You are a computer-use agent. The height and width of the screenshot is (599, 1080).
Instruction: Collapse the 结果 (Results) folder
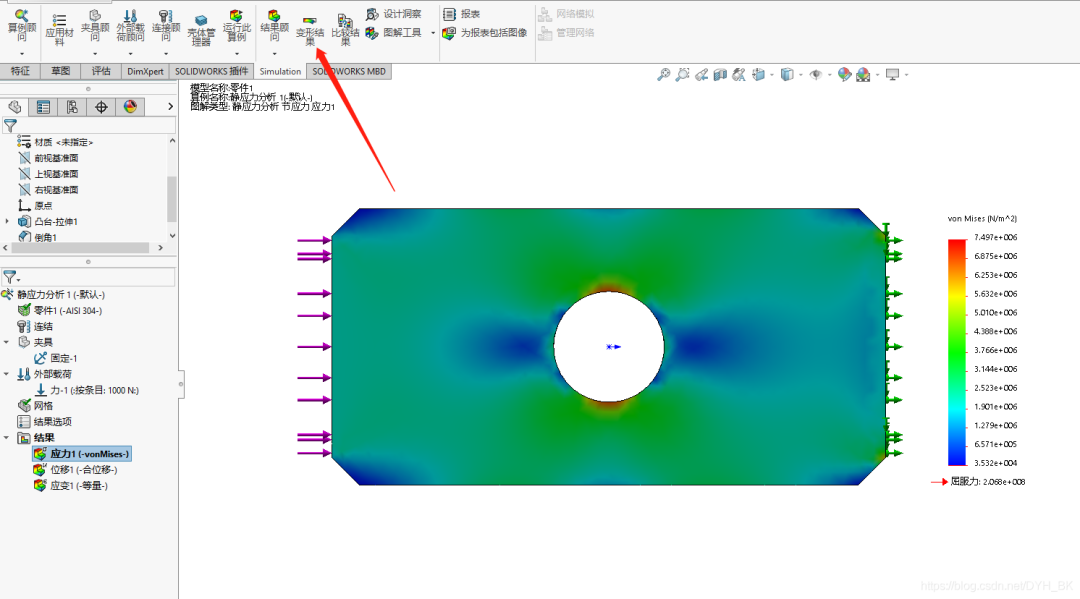[x=7, y=438]
